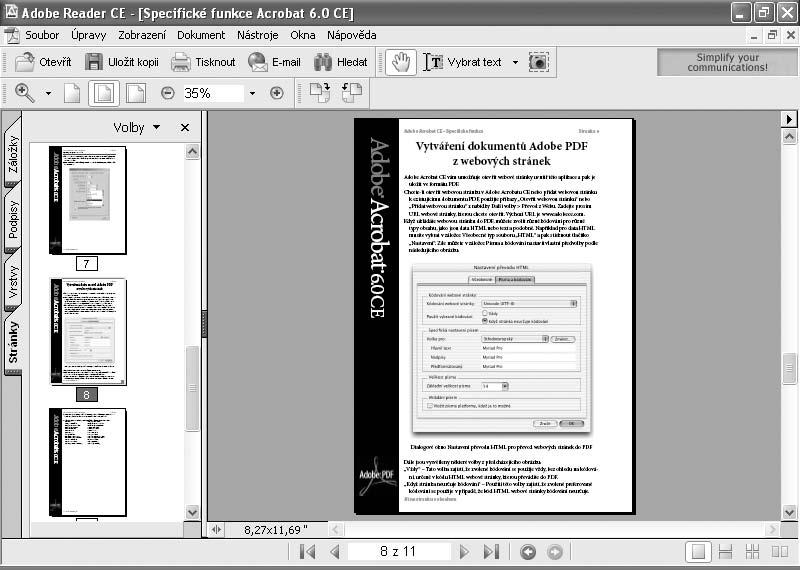
Task: Open zoom percentage dropdown arrow
Action: pyautogui.click(x=252, y=93)
